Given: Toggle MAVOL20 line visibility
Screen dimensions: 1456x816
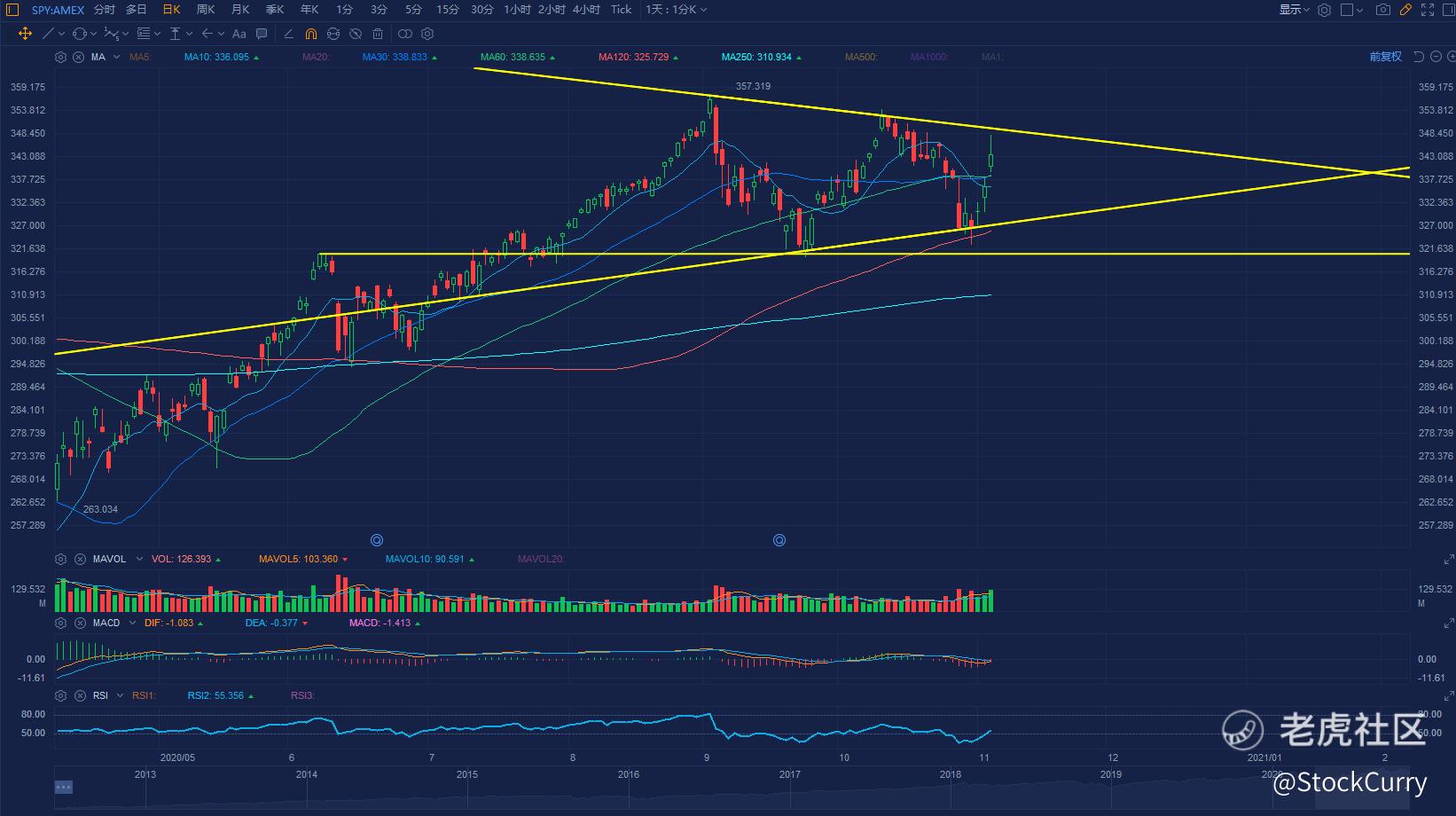Looking at the screenshot, I should click(541, 559).
